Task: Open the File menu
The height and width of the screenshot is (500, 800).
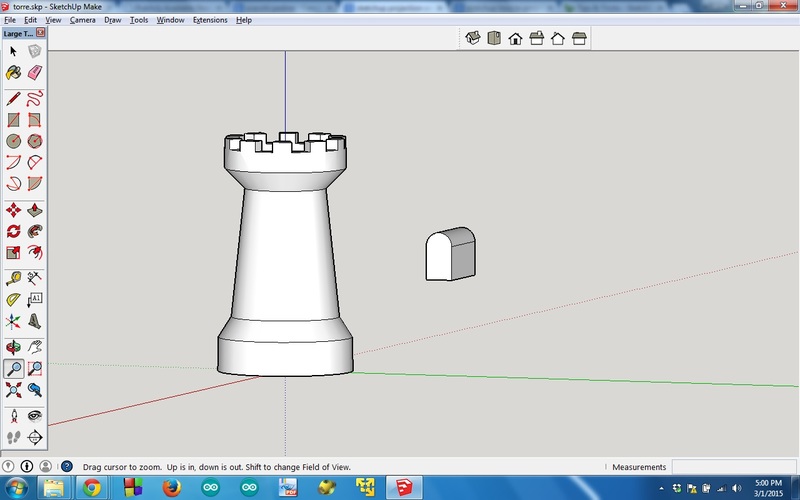Action: click(x=10, y=20)
